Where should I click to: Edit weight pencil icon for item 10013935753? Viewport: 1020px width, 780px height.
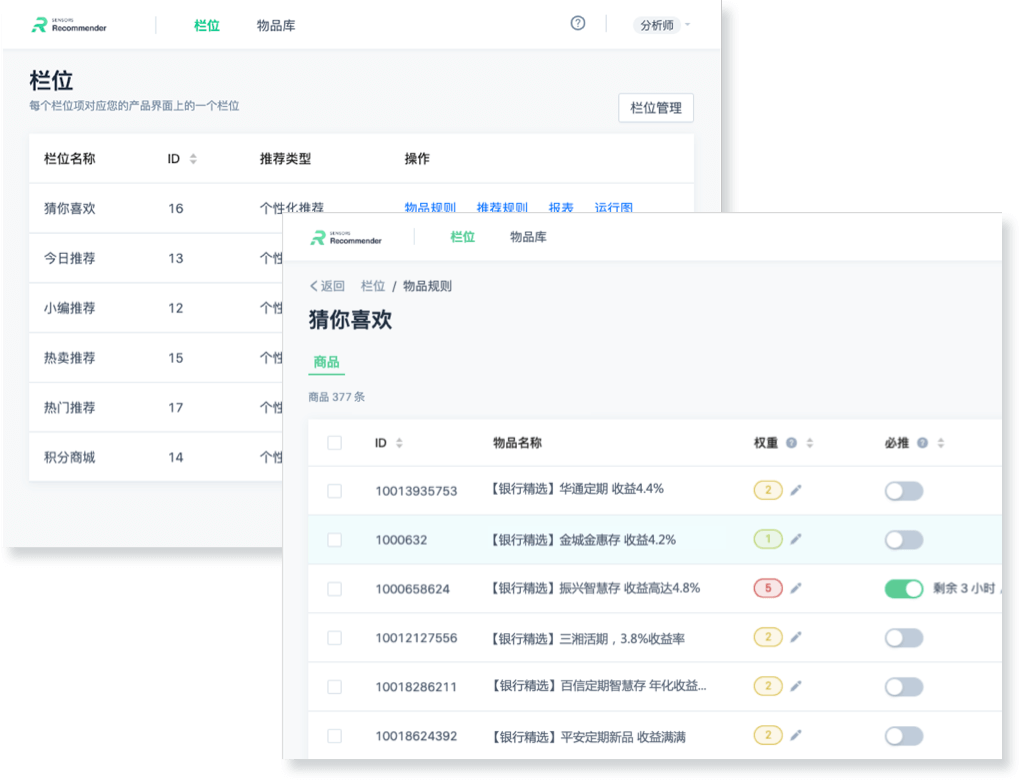pos(796,490)
